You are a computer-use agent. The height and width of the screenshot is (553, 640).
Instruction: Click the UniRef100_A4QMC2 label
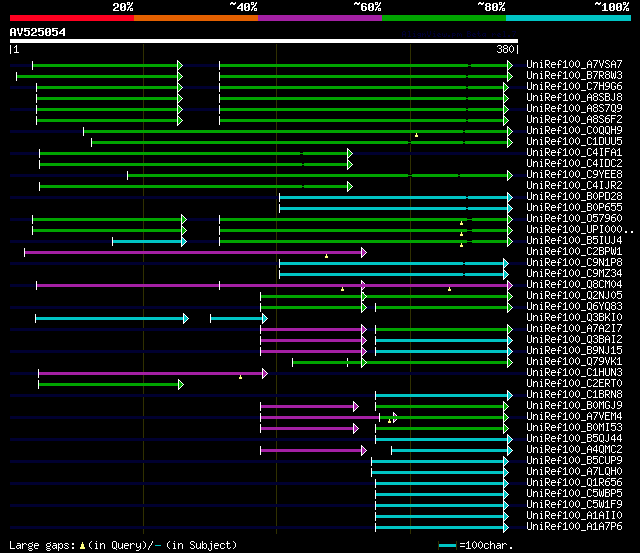[574, 450]
